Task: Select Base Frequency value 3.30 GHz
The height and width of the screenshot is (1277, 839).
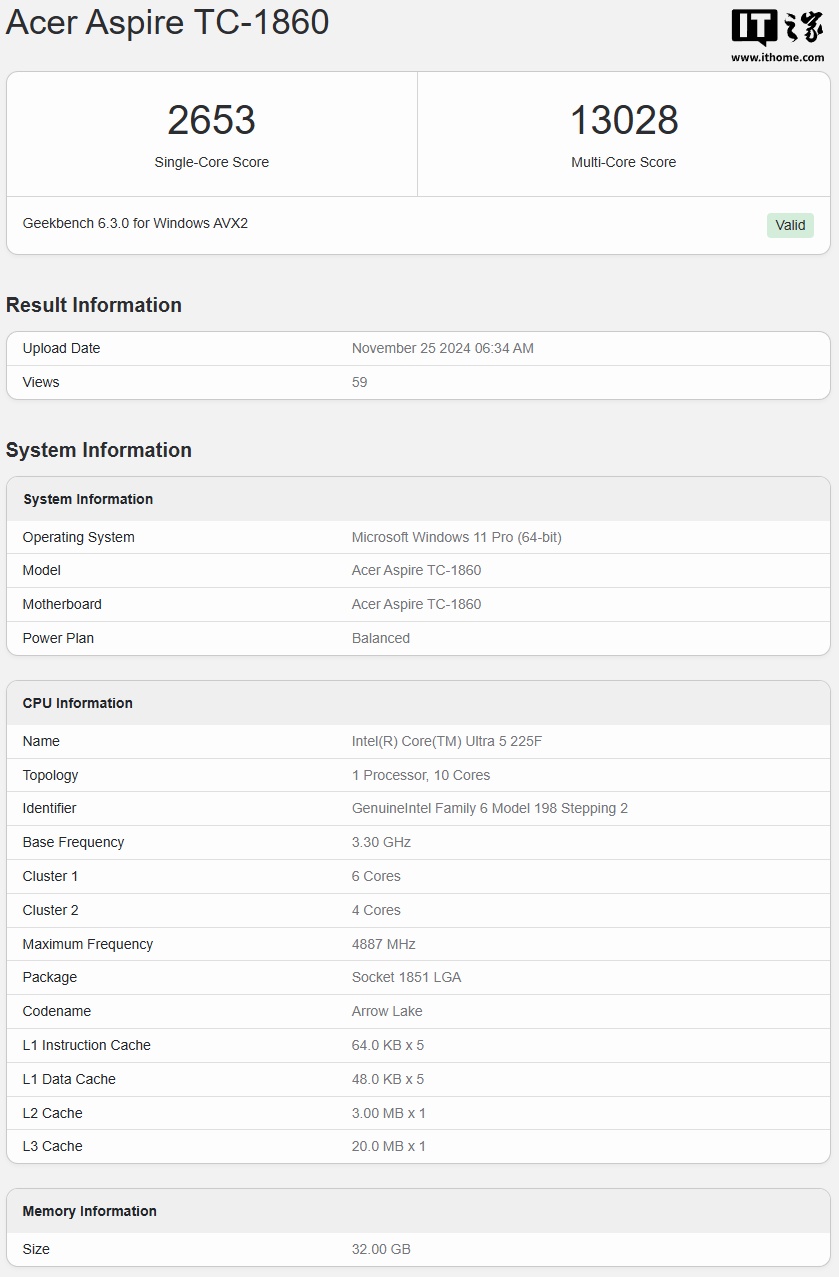Action: (x=381, y=842)
